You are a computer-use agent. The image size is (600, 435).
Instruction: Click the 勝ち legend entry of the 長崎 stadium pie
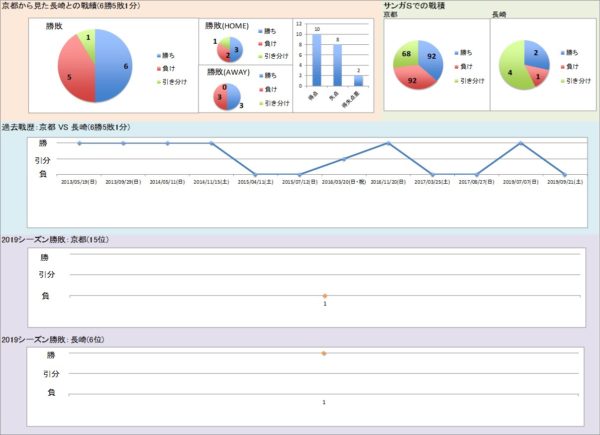tap(570, 52)
